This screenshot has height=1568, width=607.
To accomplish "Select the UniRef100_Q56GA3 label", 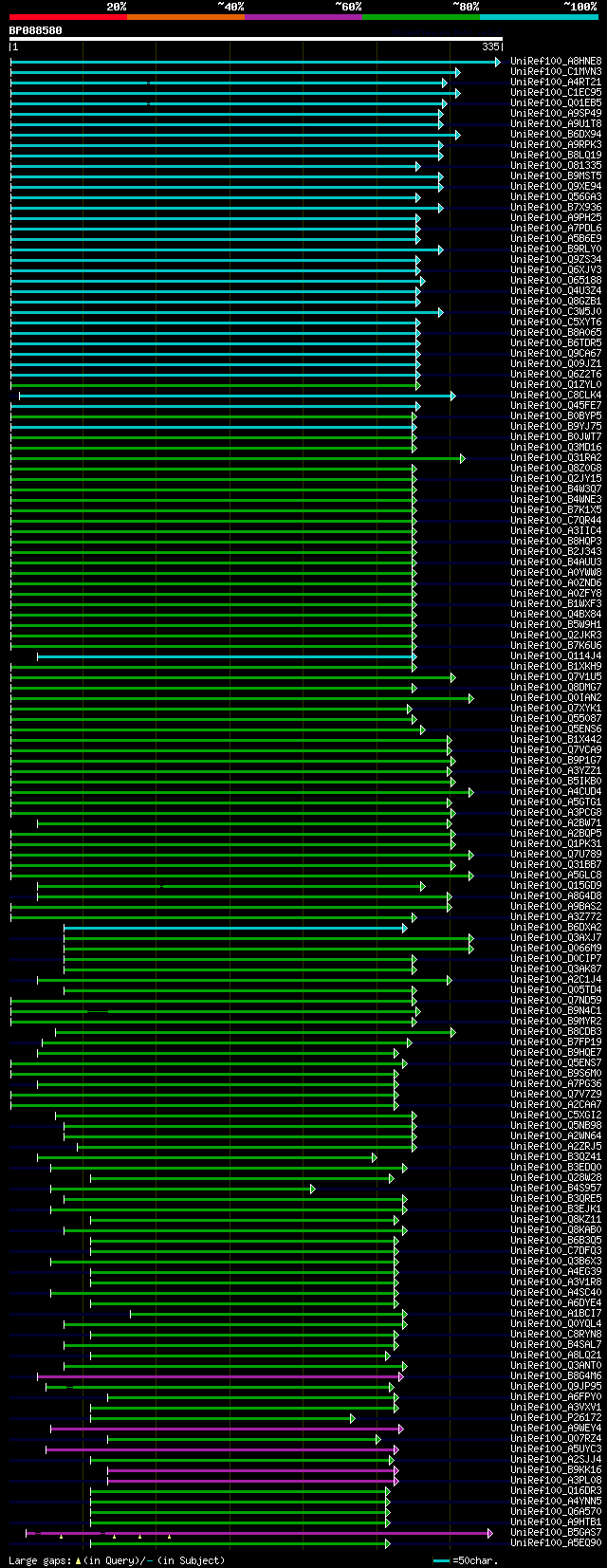I will pos(556,196).
